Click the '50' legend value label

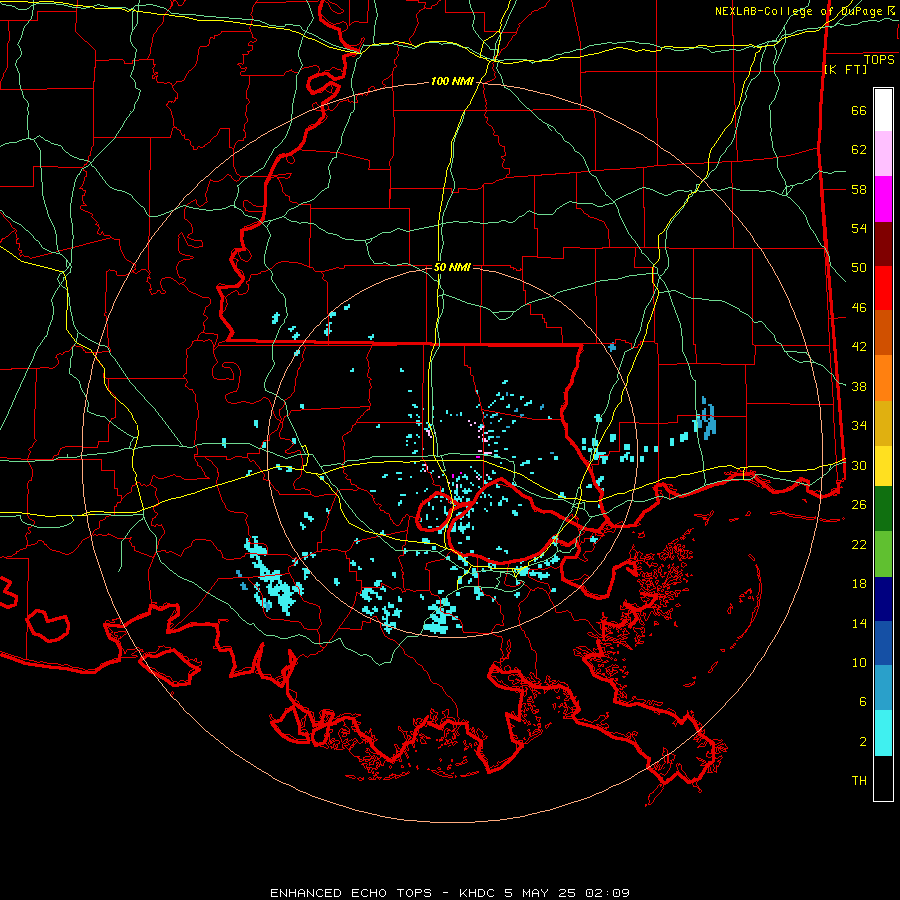pos(859,268)
